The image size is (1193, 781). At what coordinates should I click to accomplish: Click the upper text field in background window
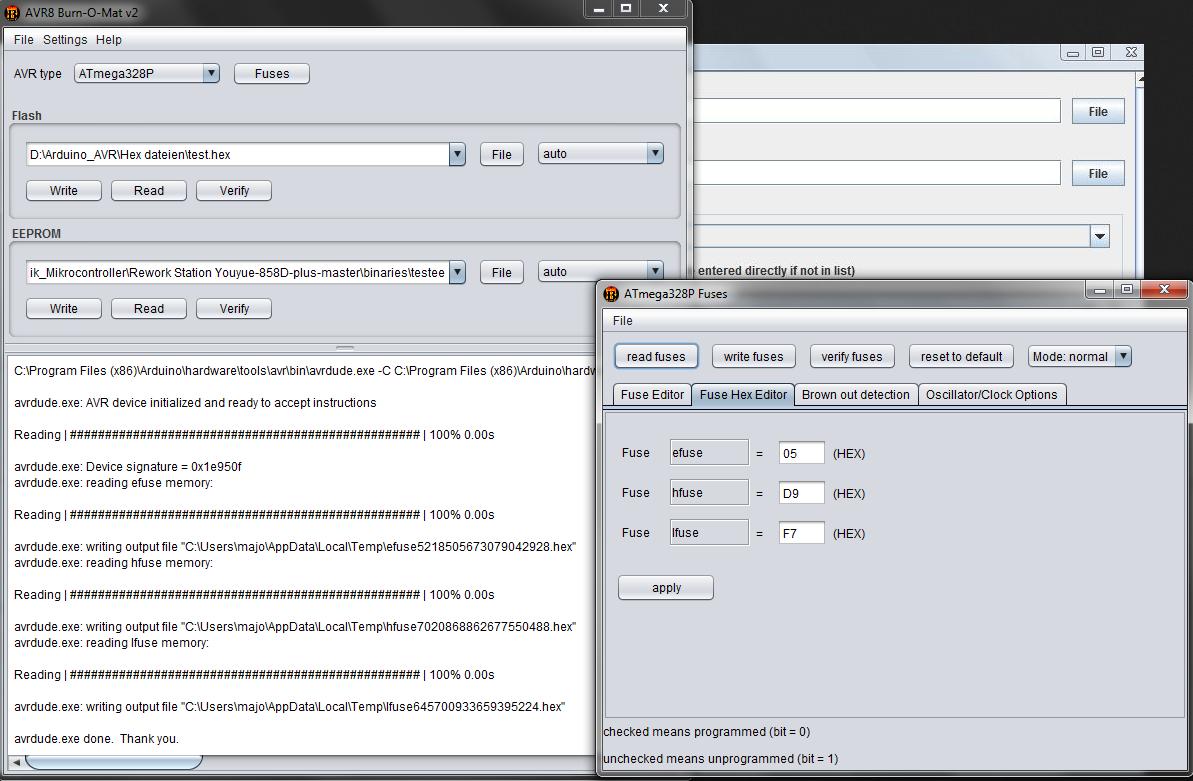877,110
